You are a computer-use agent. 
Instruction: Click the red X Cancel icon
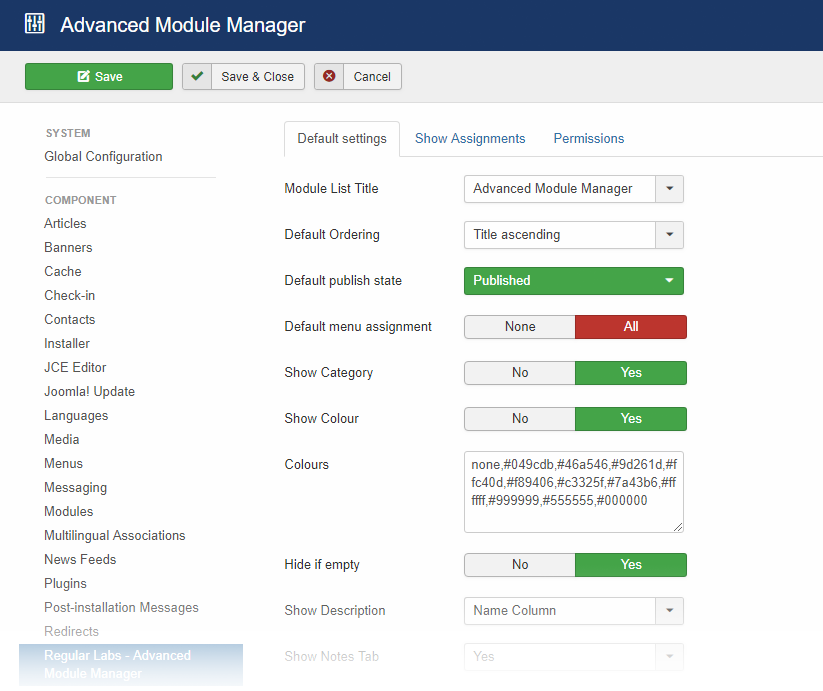pyautogui.click(x=329, y=77)
